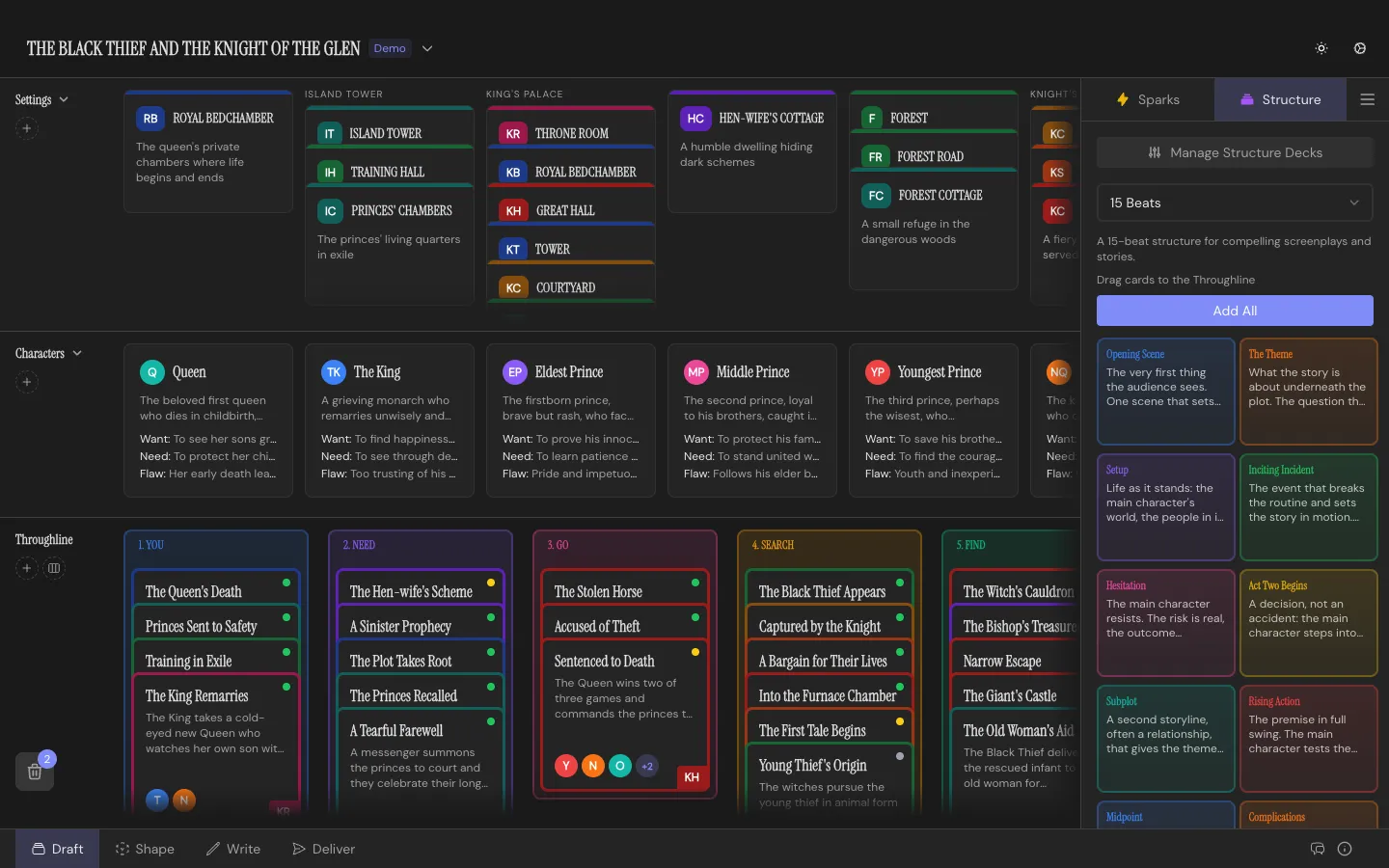This screenshot has height=868, width=1389.
Task: Click the plus icon under Throughline
Action: click(27, 568)
